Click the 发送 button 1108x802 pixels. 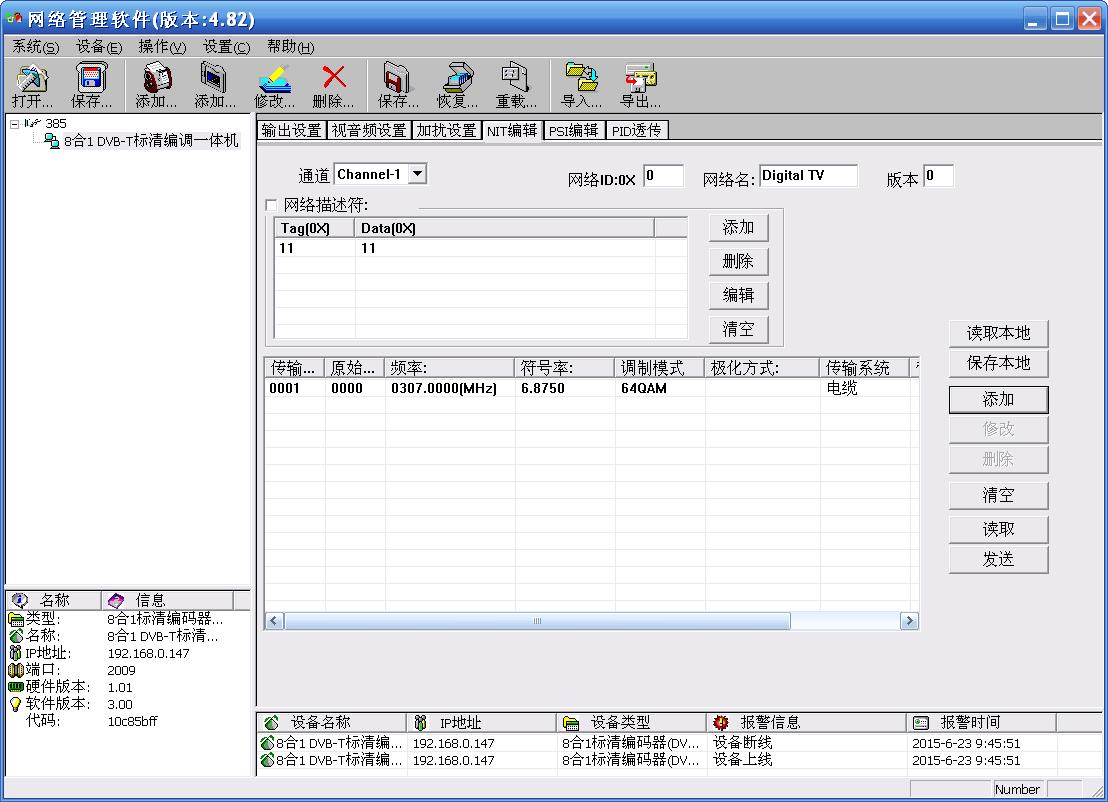pos(998,560)
